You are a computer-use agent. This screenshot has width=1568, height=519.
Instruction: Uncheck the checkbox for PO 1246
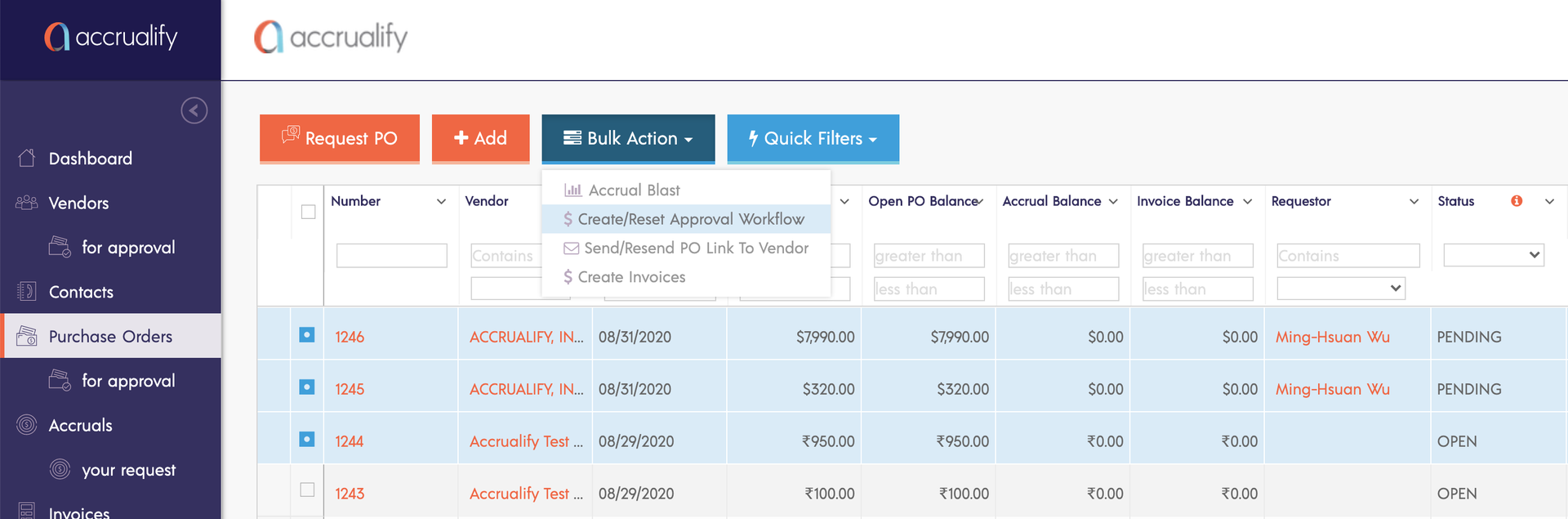pyautogui.click(x=307, y=335)
